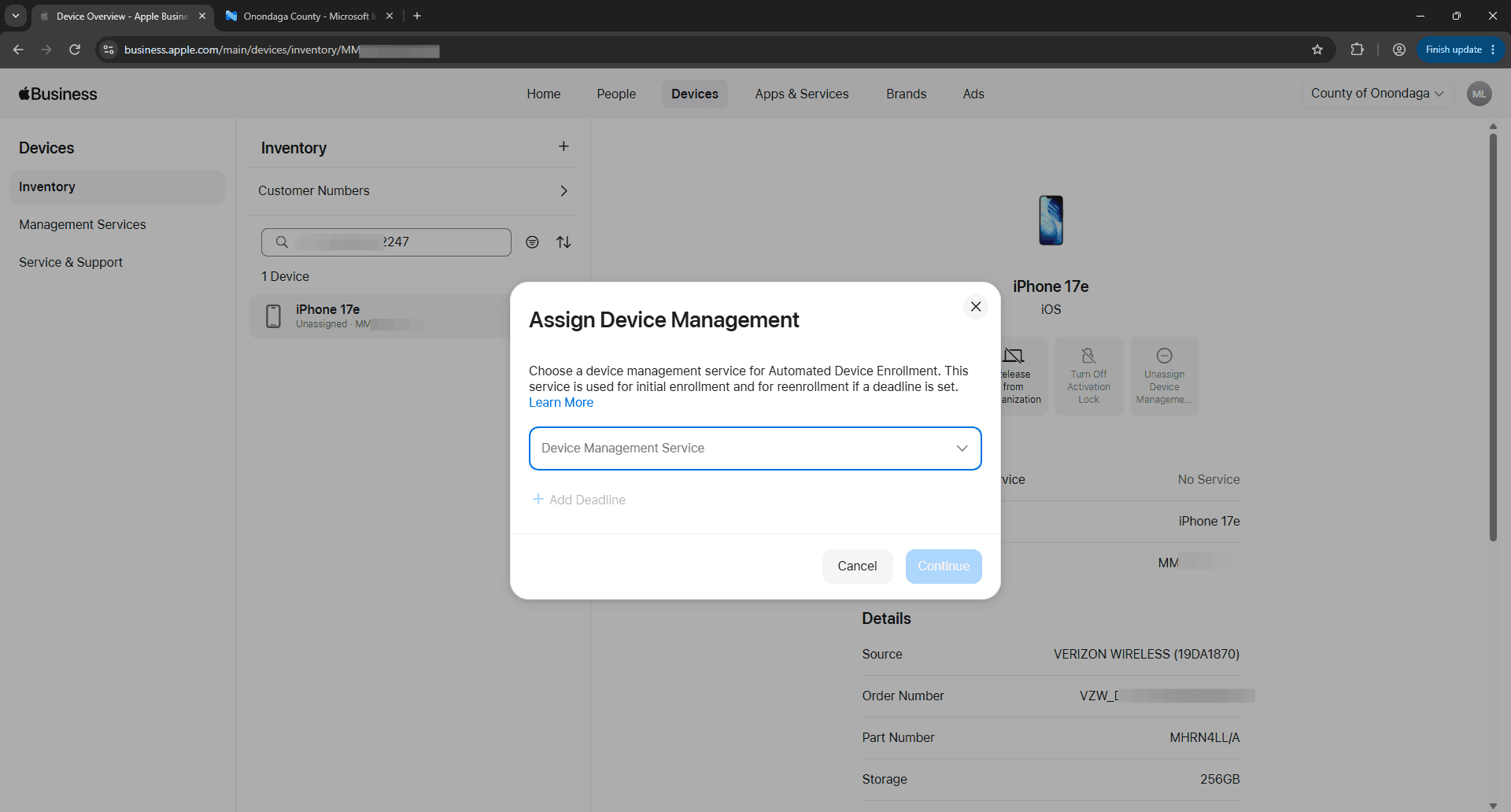The width and height of the screenshot is (1511, 812).
Task: Open Inventory in the Devices sidebar
Action: (117, 187)
